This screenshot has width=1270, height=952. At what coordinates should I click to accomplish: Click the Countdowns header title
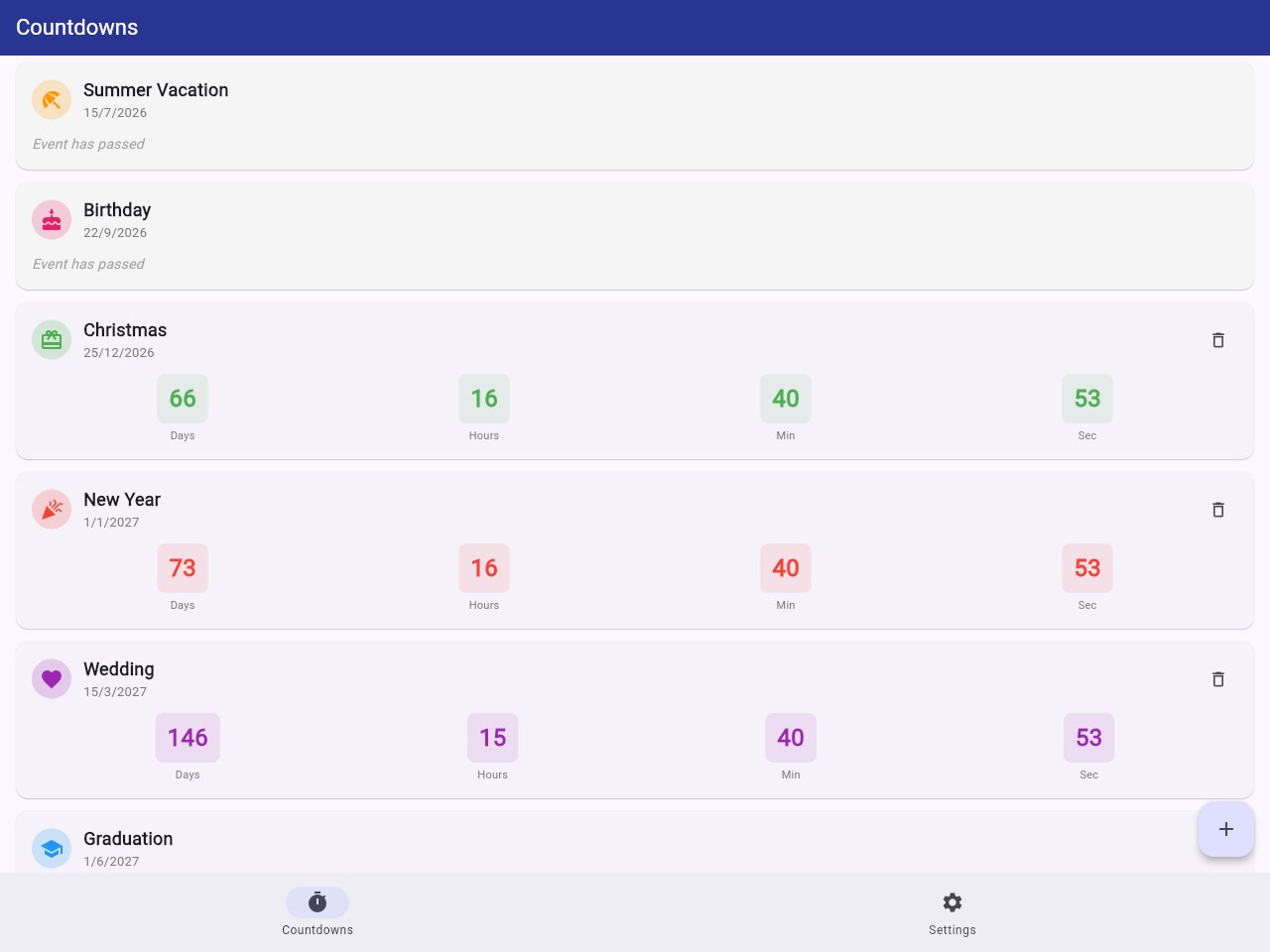tap(77, 28)
